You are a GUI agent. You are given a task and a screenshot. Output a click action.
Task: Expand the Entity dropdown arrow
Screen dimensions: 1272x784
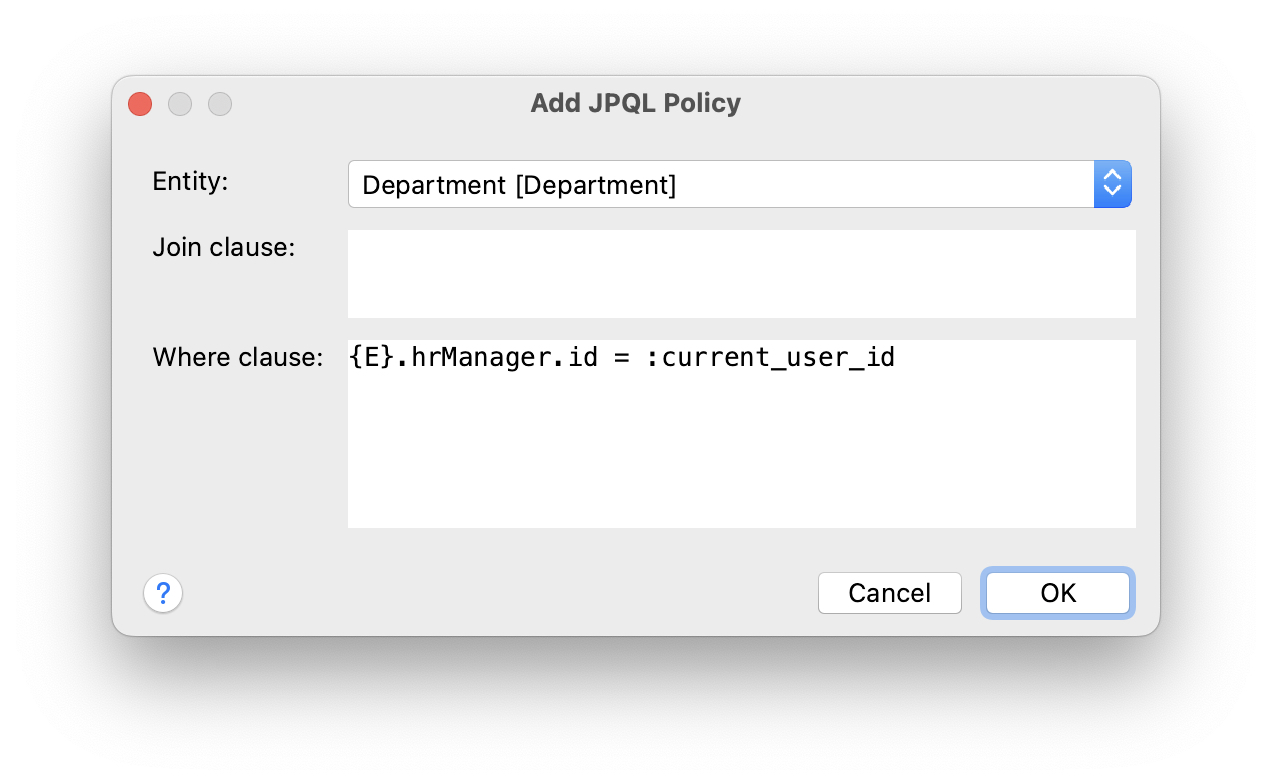pyautogui.click(x=1112, y=184)
